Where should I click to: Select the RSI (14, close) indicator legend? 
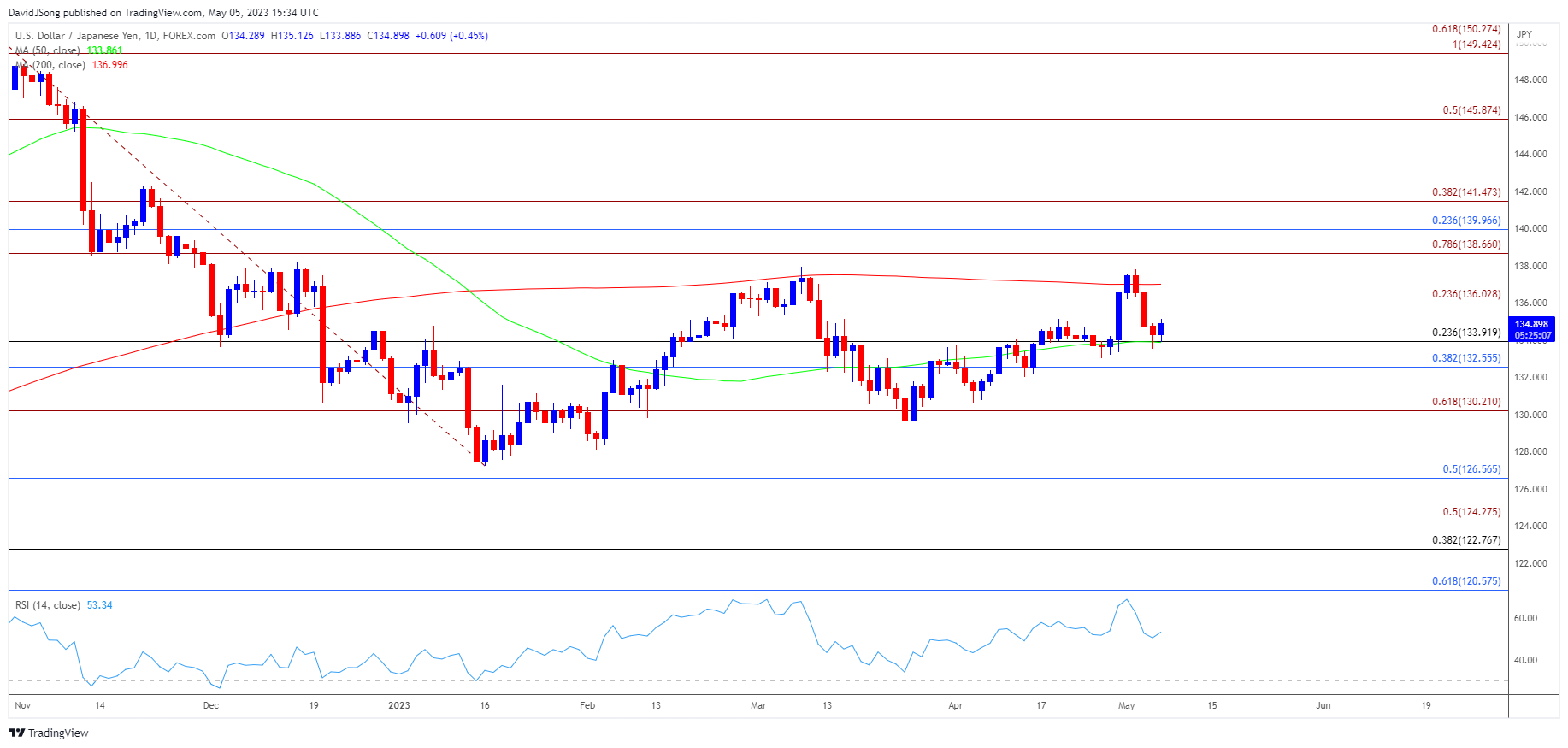(48, 605)
